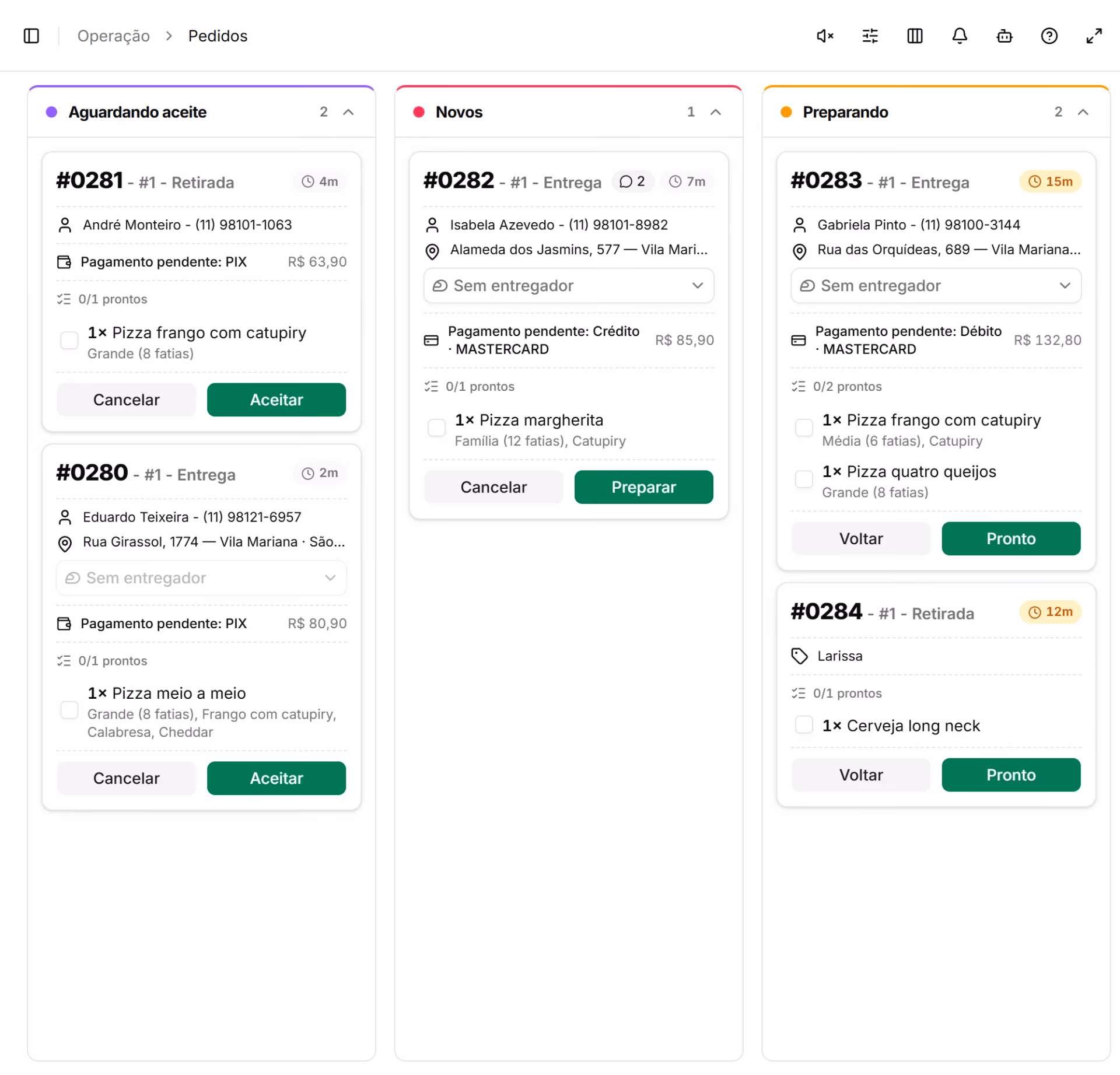Viewport: 1120px width, 1075px height.
Task: Open Sem entregador dropdown on order #0282
Action: (x=569, y=286)
